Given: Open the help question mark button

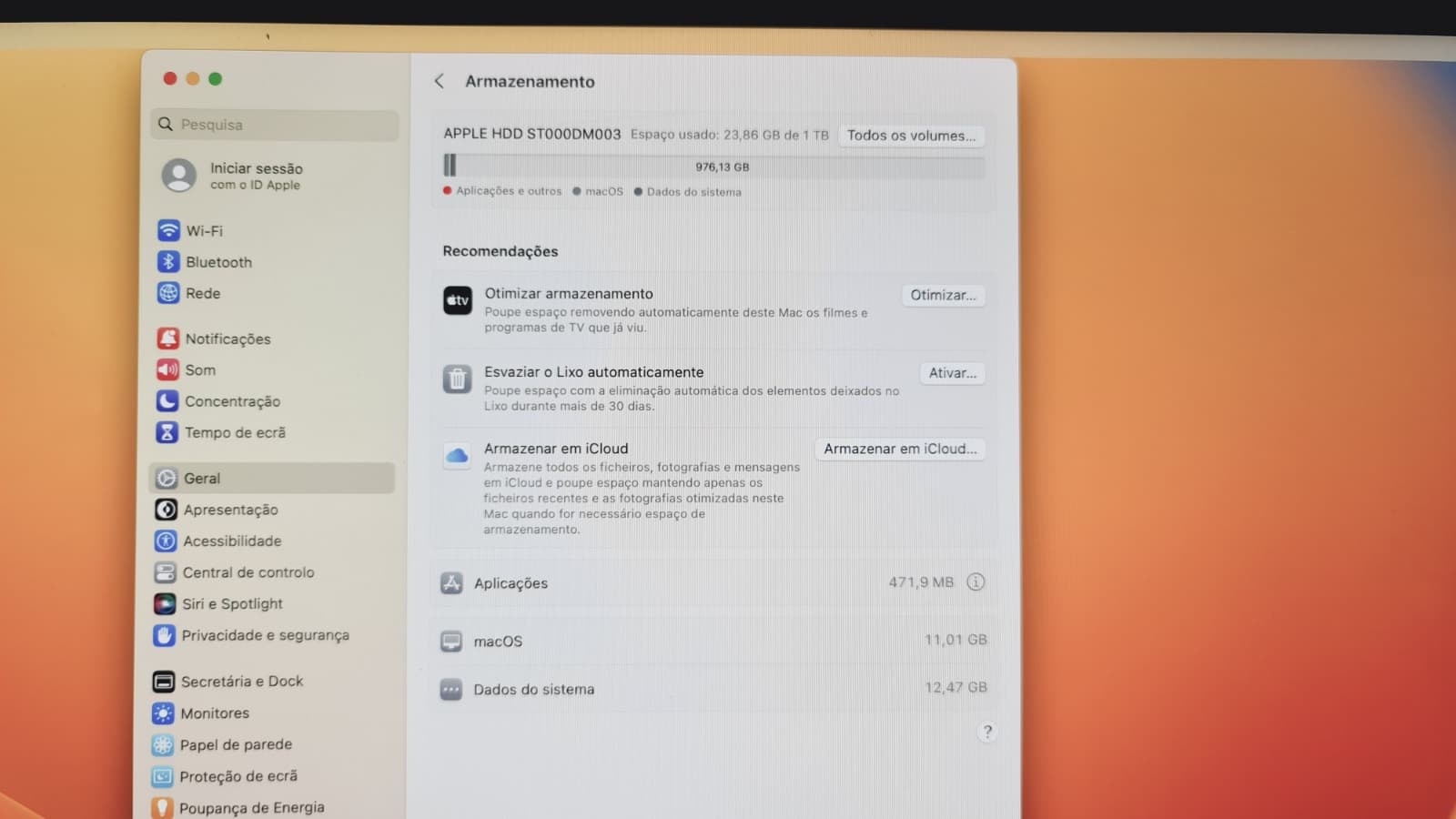Looking at the screenshot, I should pos(987,731).
